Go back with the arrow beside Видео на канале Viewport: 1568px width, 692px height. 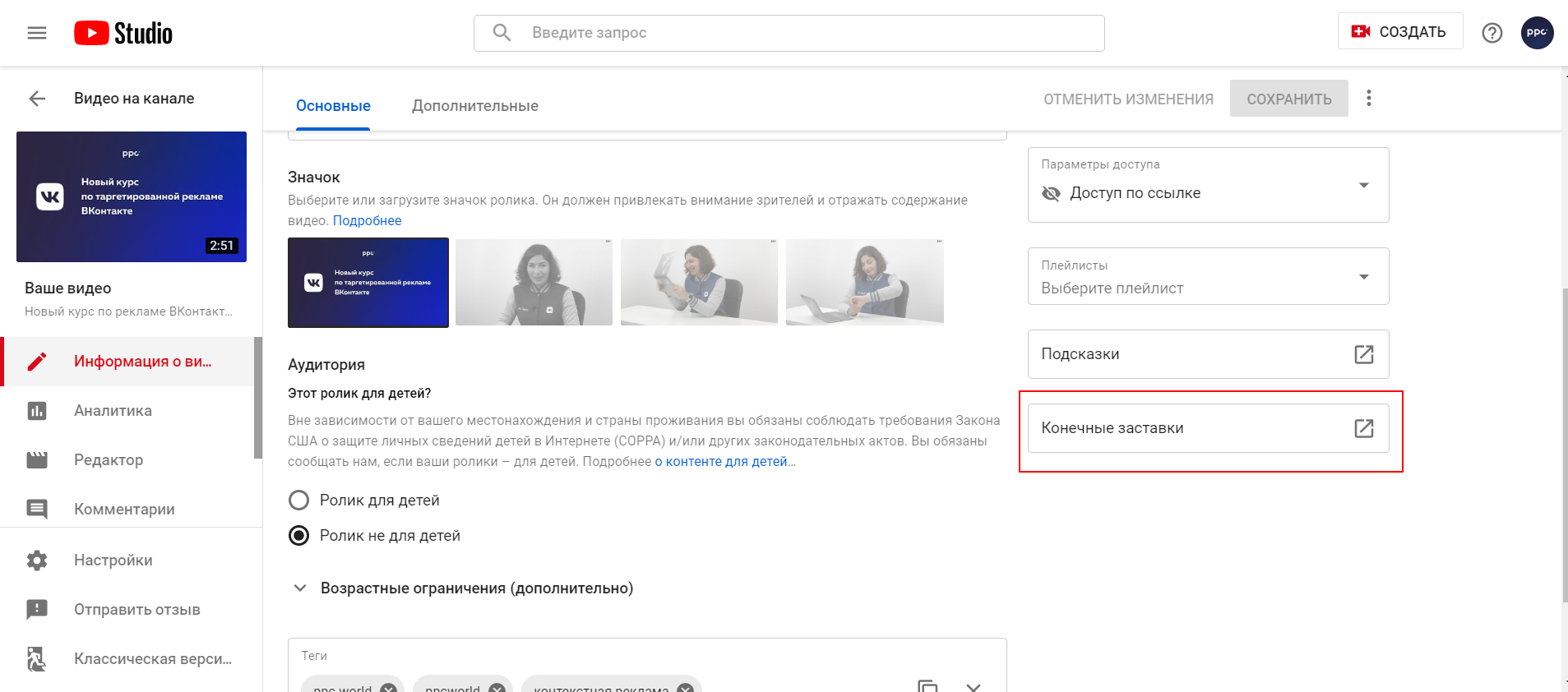[37, 99]
